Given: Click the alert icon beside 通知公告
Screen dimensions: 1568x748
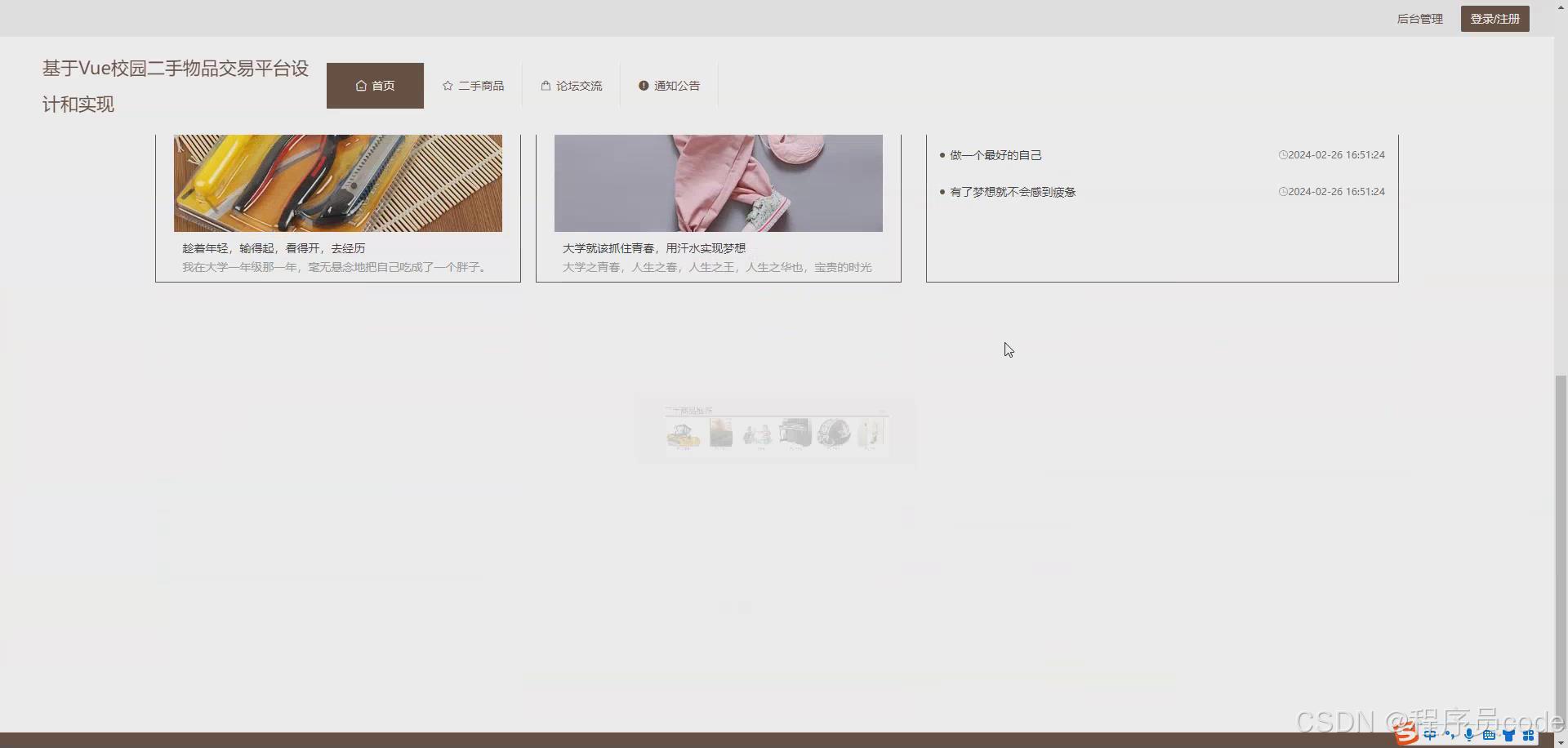Looking at the screenshot, I should 644,85.
